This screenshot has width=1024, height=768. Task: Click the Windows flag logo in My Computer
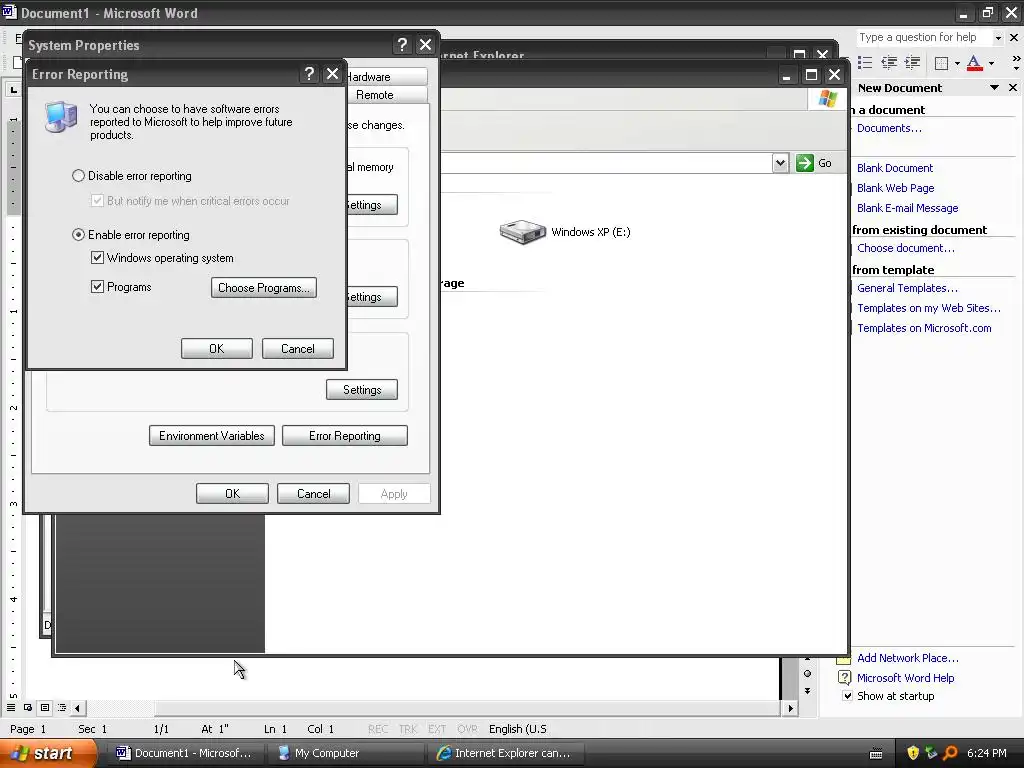828,98
